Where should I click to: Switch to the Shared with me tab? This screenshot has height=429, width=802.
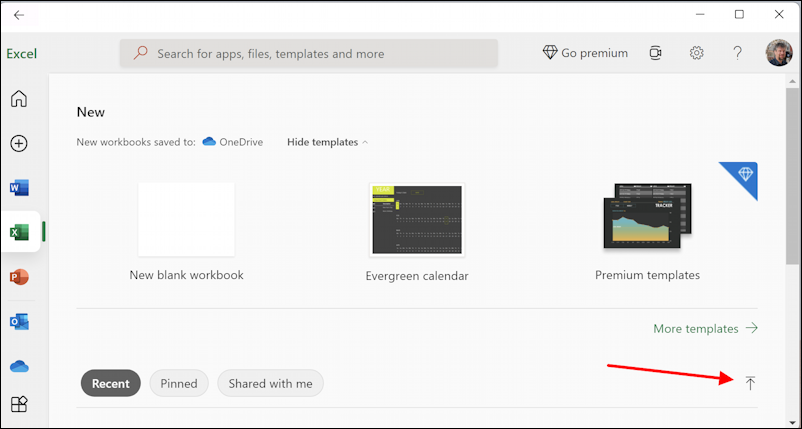271,383
